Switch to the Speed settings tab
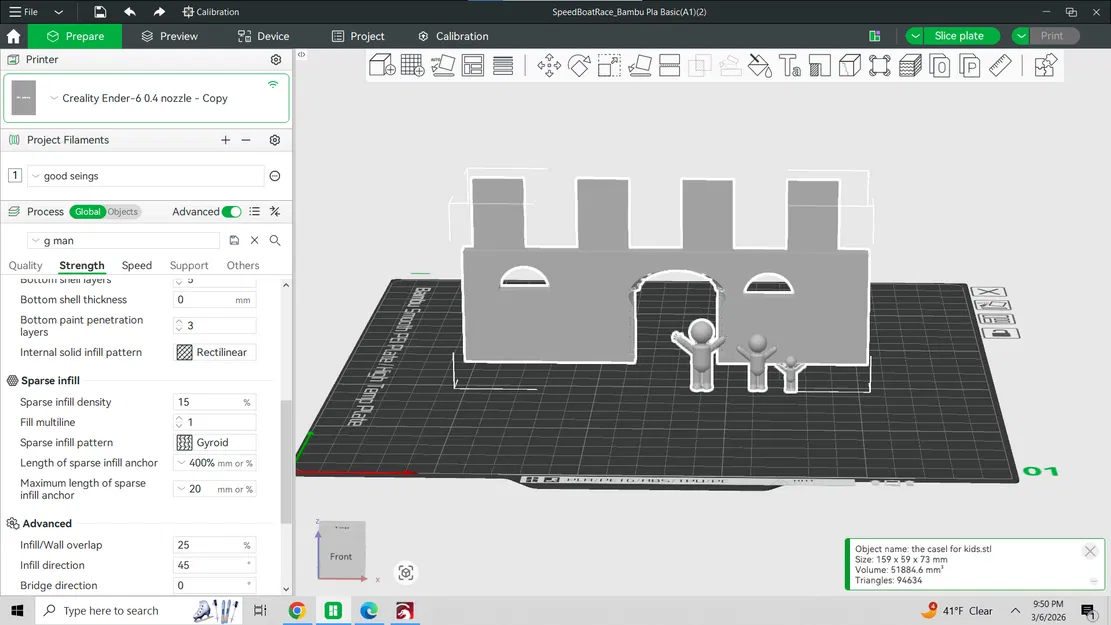The height and width of the screenshot is (625, 1111). coord(136,265)
